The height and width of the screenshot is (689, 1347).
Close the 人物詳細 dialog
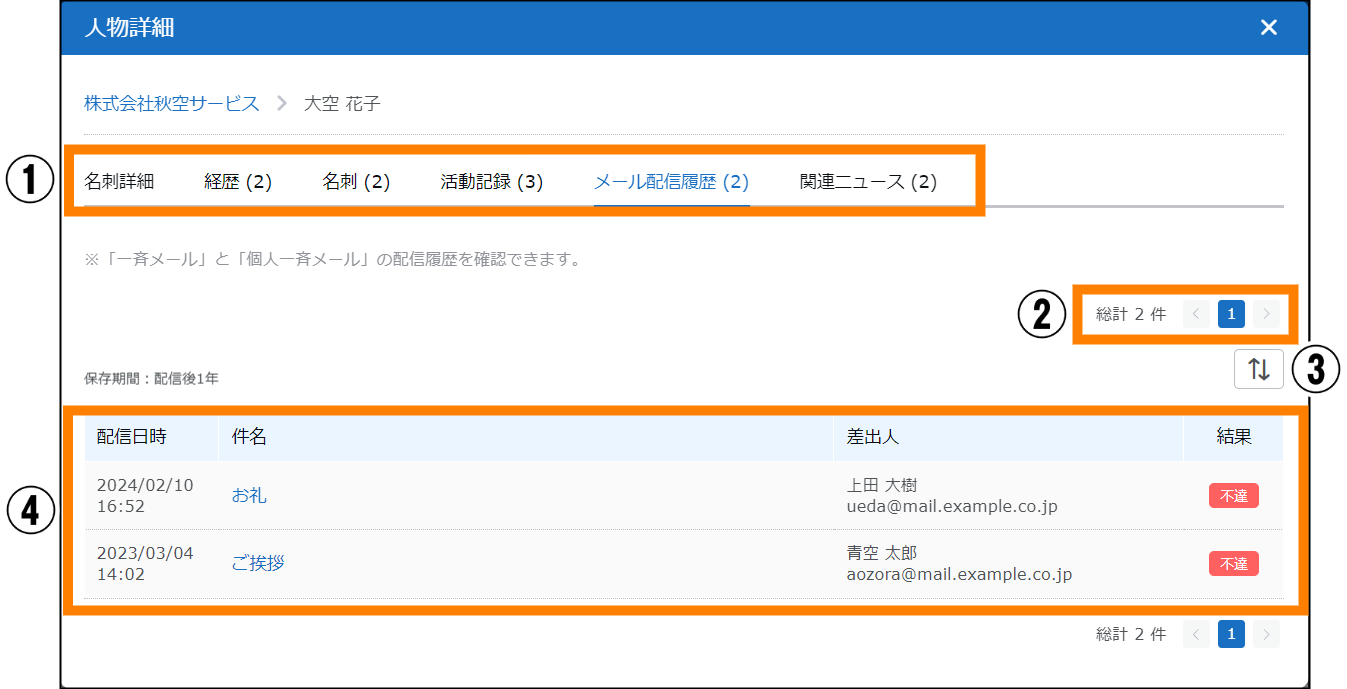click(1268, 28)
